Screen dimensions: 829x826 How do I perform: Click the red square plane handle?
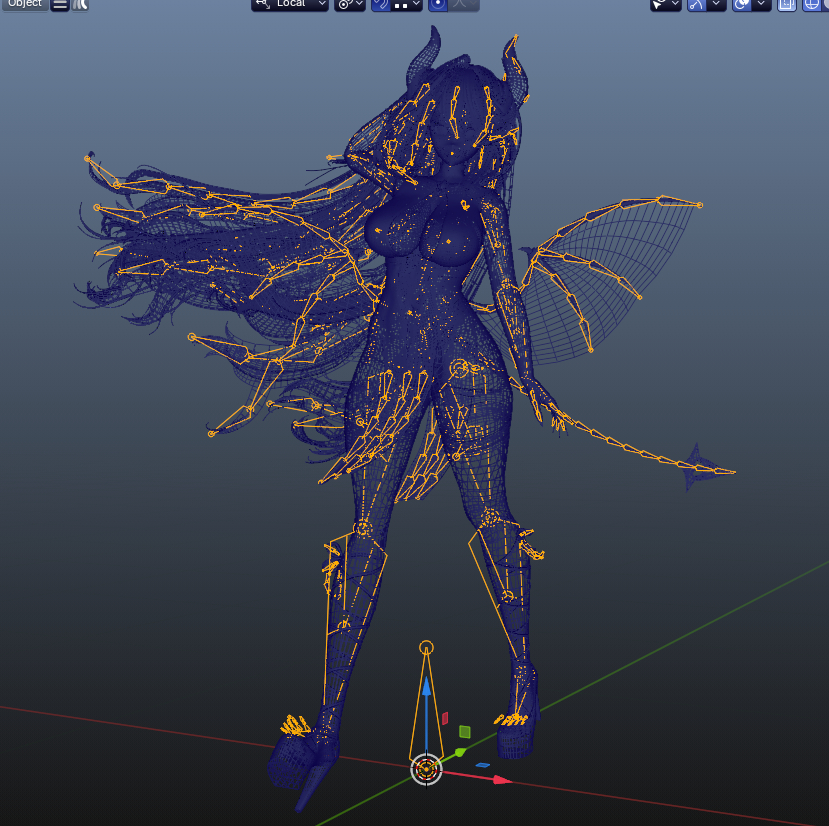[x=445, y=718]
